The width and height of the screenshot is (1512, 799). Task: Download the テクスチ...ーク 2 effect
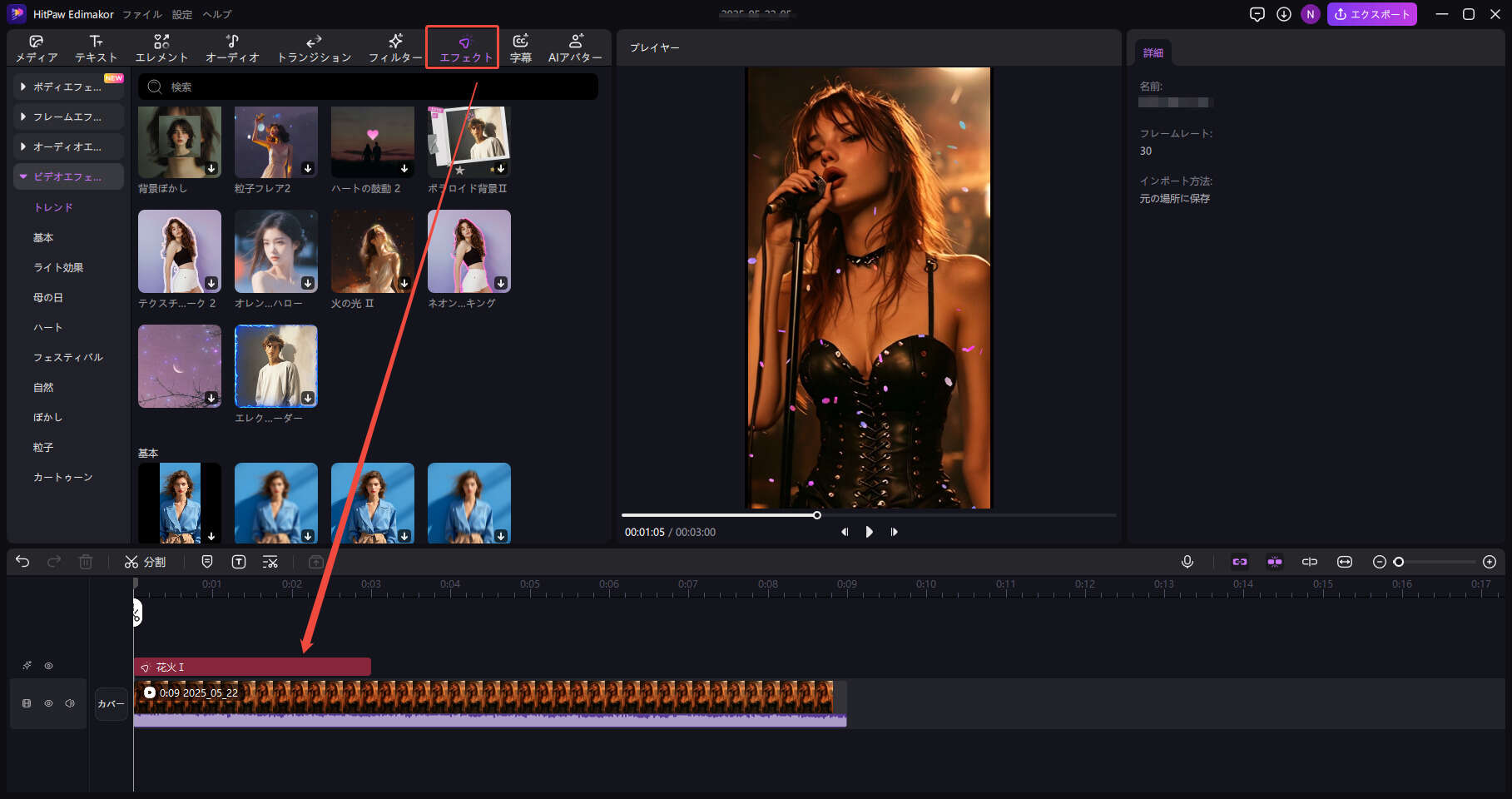click(x=211, y=283)
